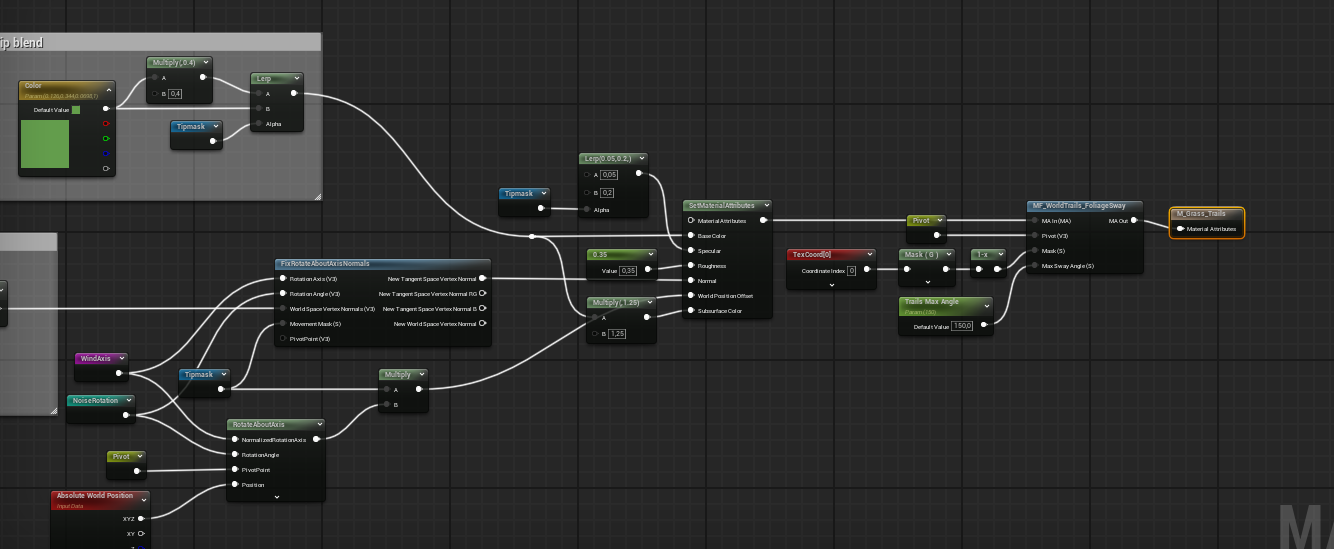
Task: Click the World Position Offset input pin
Action: (690, 295)
